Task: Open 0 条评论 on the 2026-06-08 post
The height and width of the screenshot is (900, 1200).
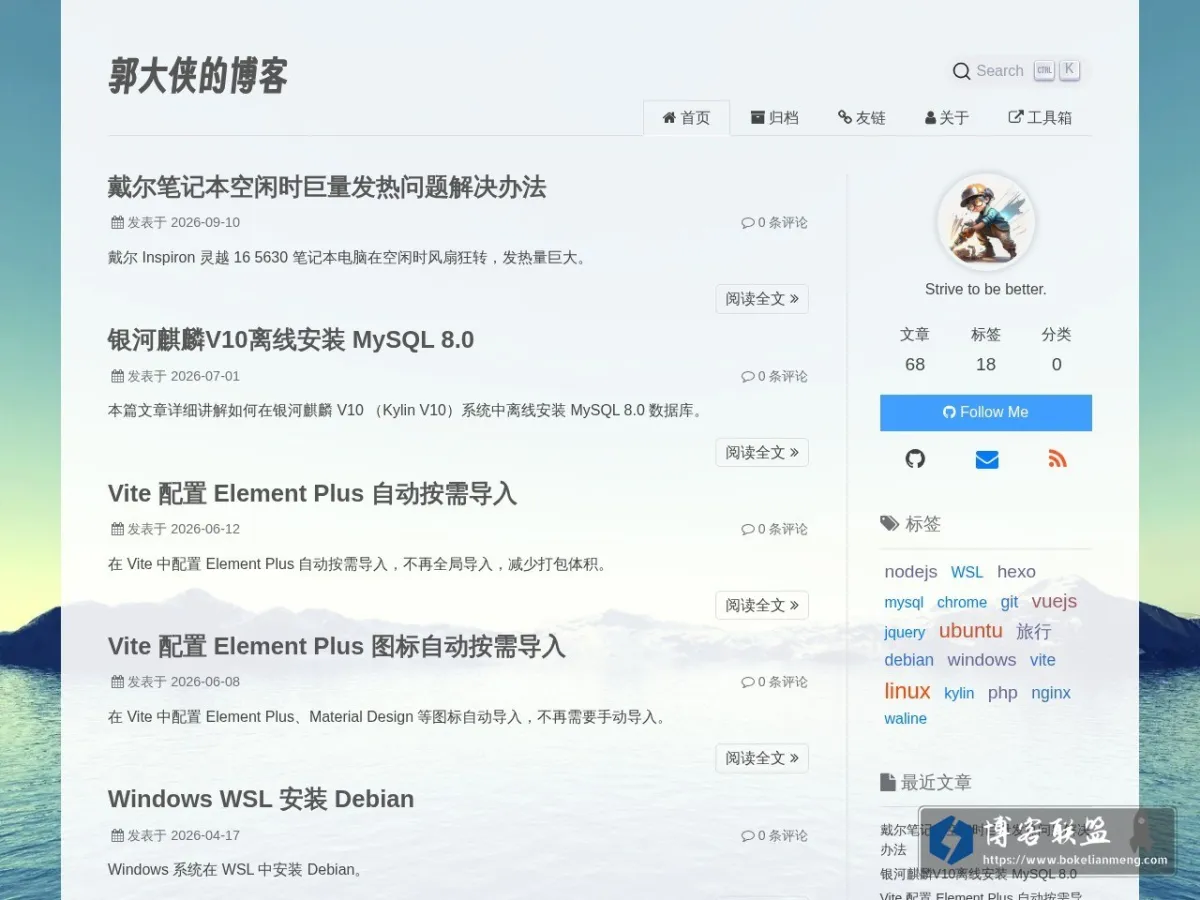Action: (774, 682)
